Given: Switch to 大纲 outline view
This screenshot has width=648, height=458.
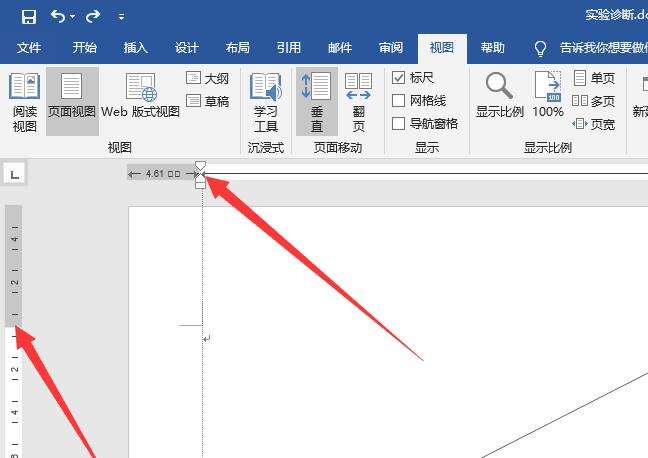Looking at the screenshot, I should click(207, 78).
